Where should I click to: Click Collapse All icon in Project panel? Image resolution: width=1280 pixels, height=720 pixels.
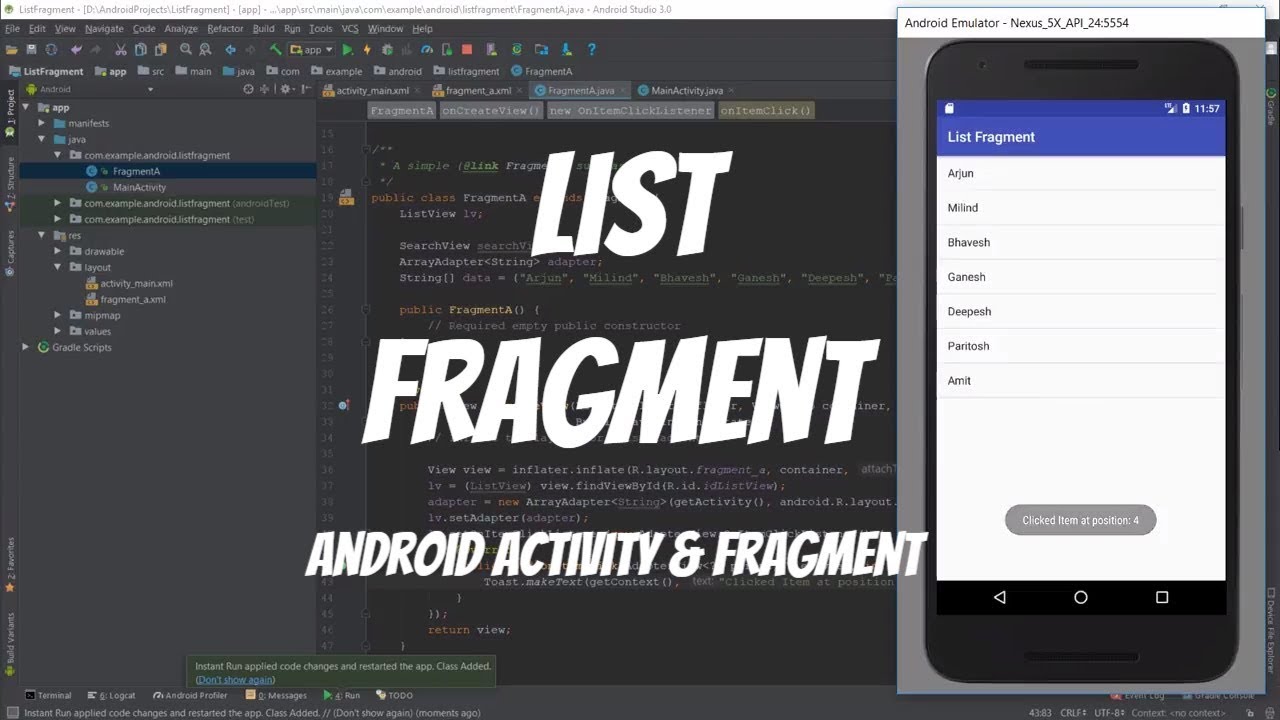[264, 89]
